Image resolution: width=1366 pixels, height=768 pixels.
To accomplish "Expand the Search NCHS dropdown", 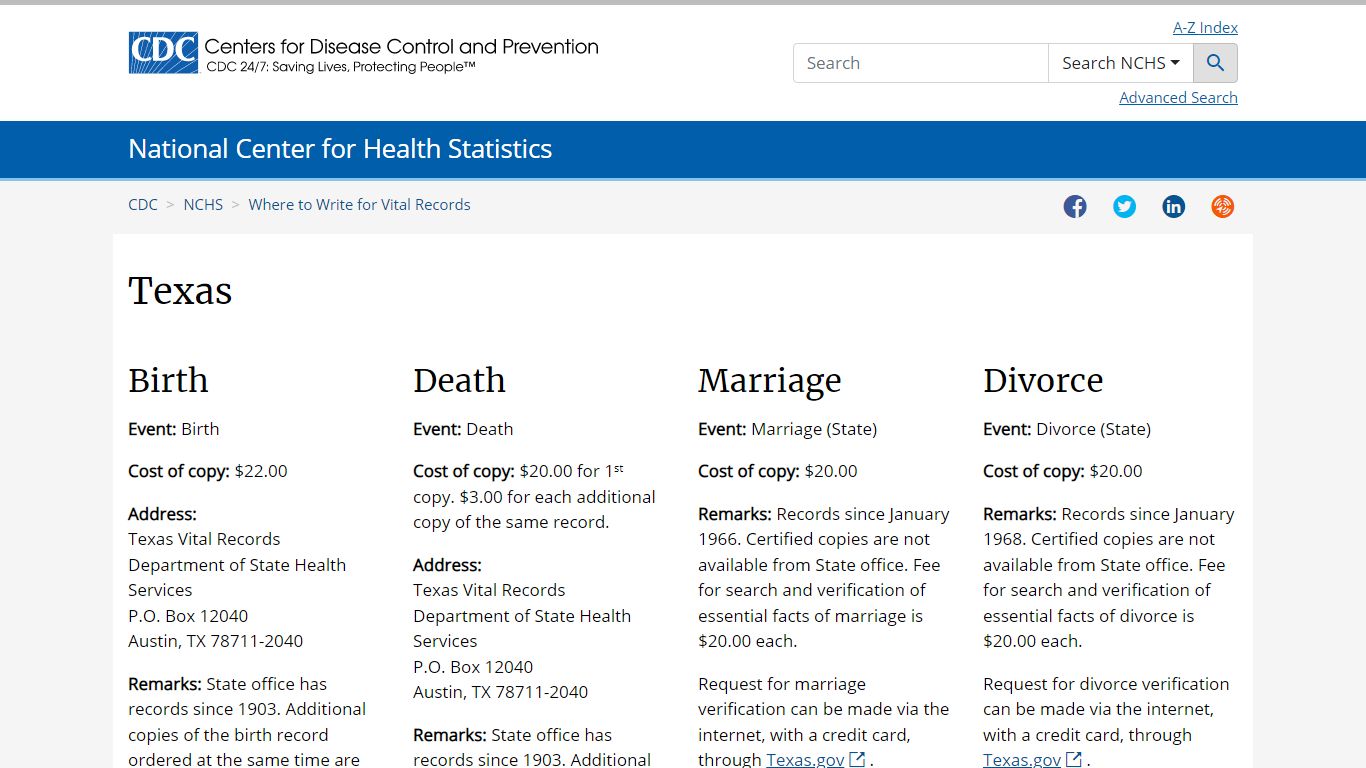I will [1120, 63].
